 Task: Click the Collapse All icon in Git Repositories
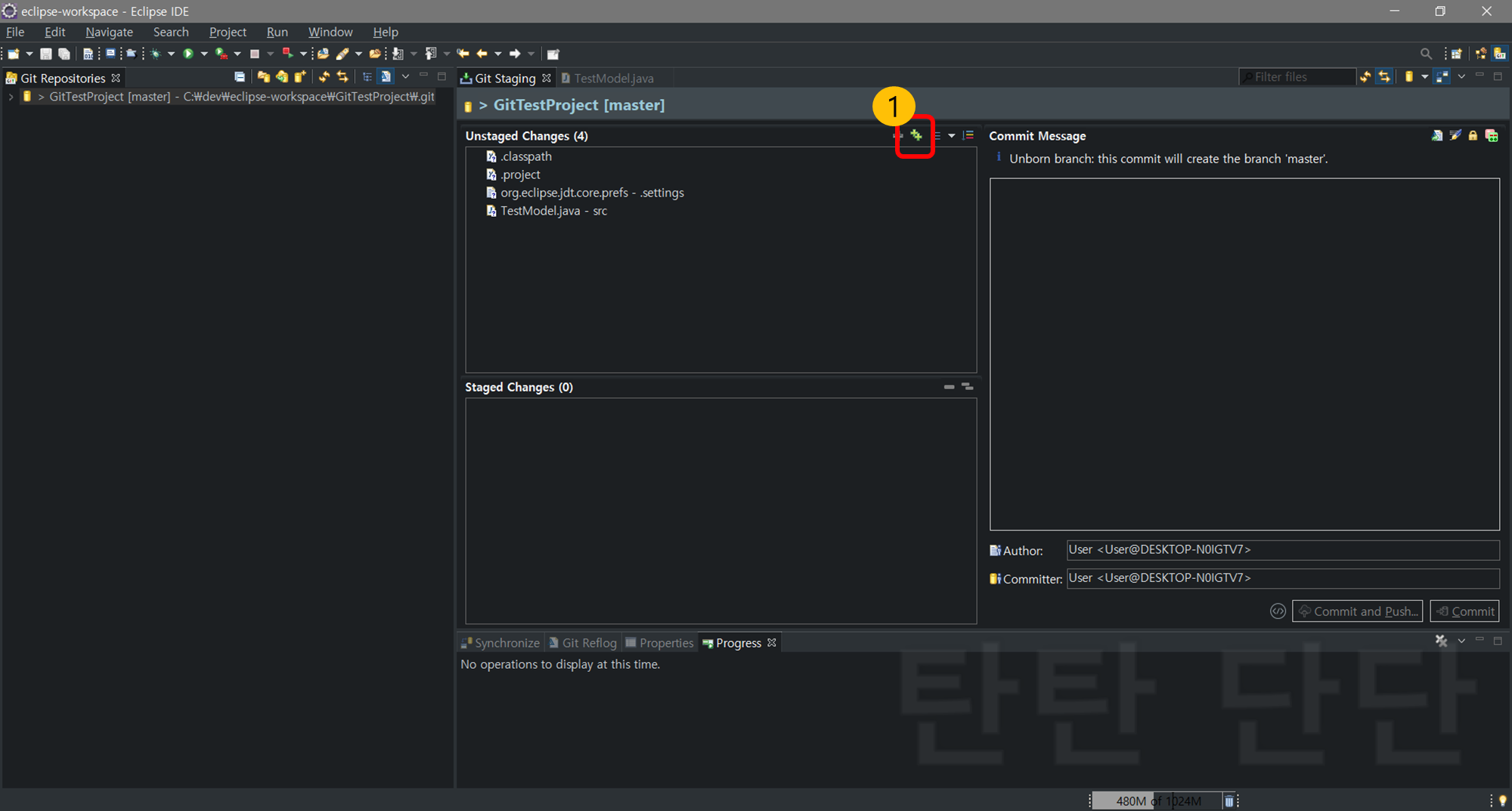[240, 76]
